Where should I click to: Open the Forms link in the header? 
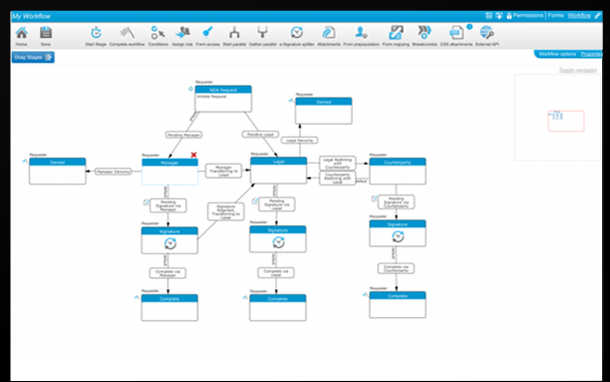click(556, 16)
